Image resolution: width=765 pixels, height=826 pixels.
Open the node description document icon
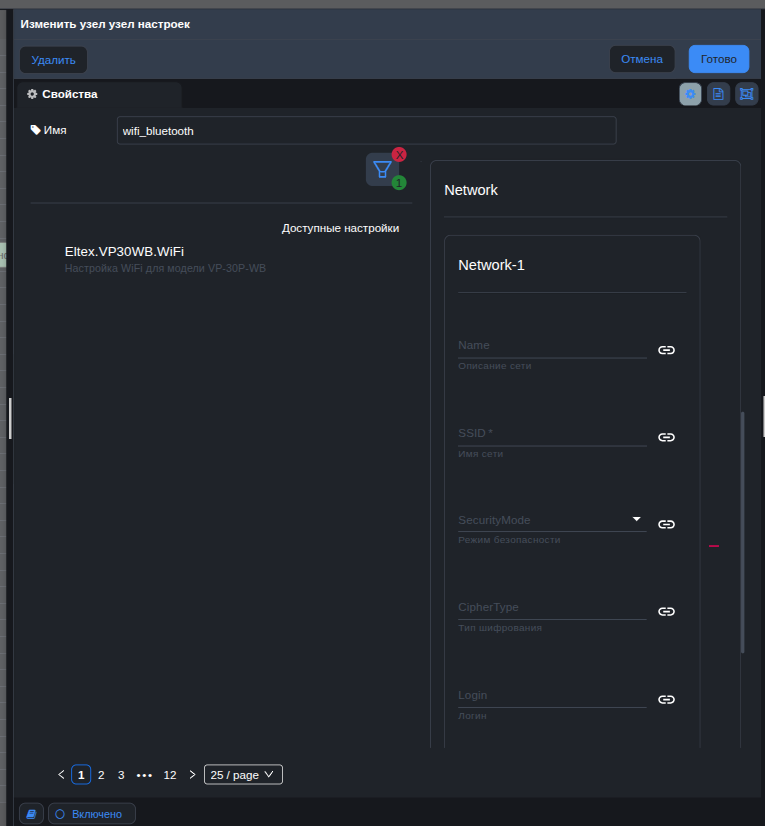point(718,94)
